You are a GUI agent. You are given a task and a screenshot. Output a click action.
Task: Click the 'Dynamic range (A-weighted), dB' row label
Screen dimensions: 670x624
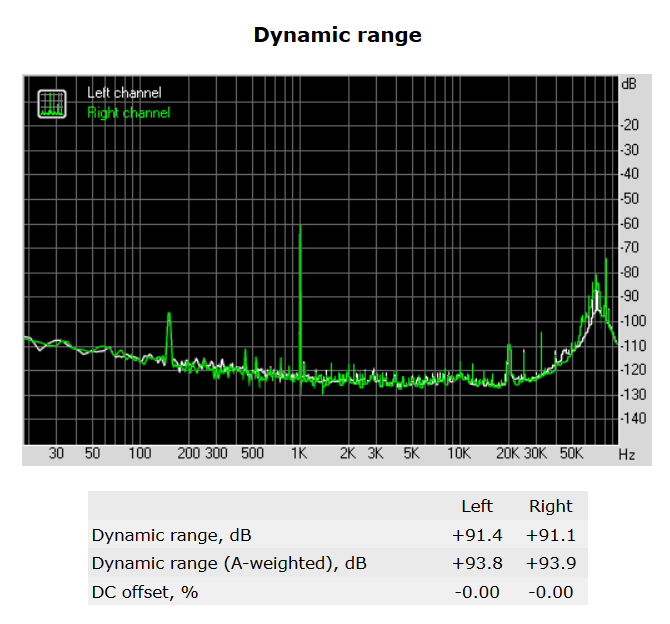click(229, 563)
